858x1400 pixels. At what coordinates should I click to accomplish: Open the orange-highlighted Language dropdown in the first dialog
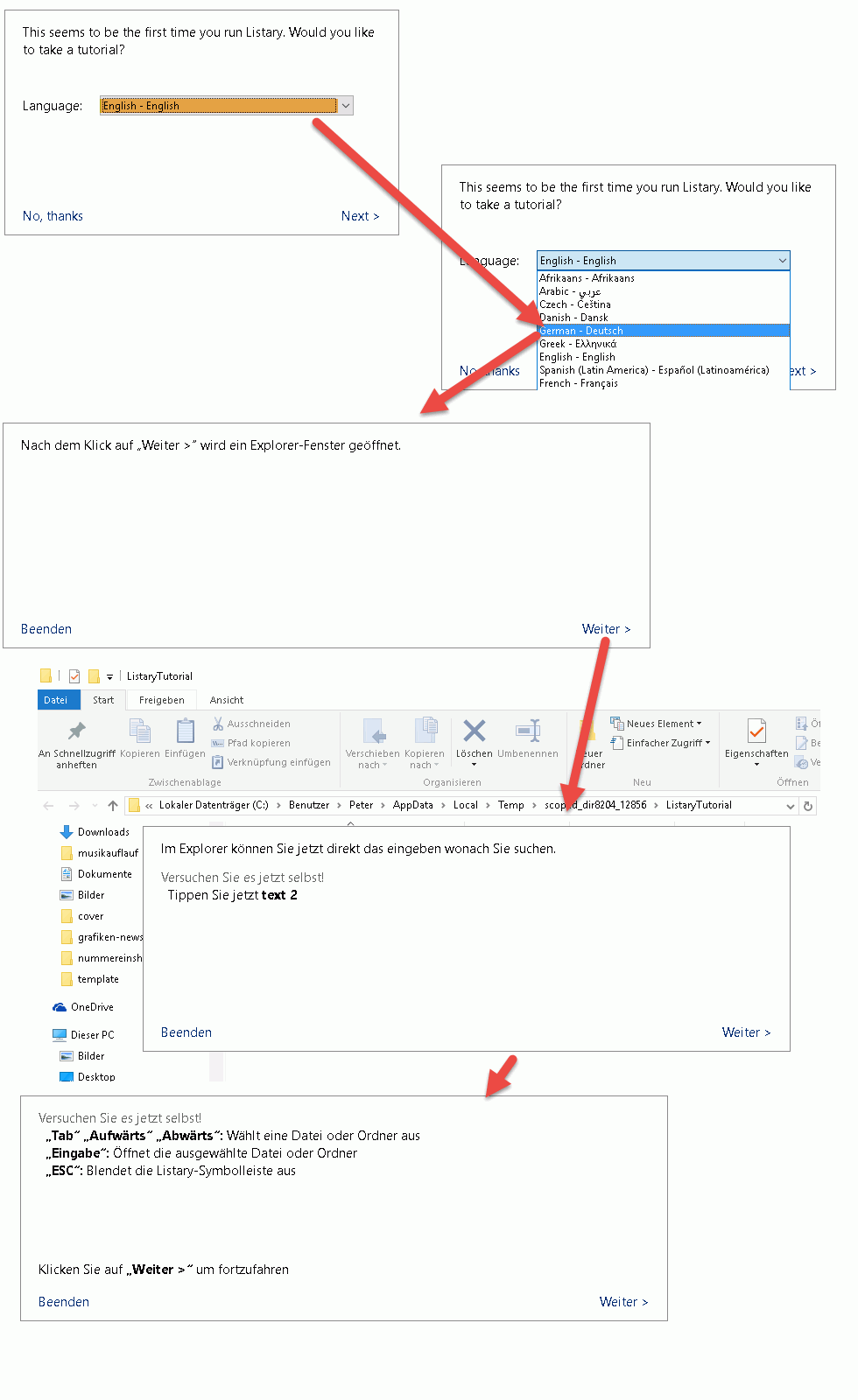tap(227, 106)
